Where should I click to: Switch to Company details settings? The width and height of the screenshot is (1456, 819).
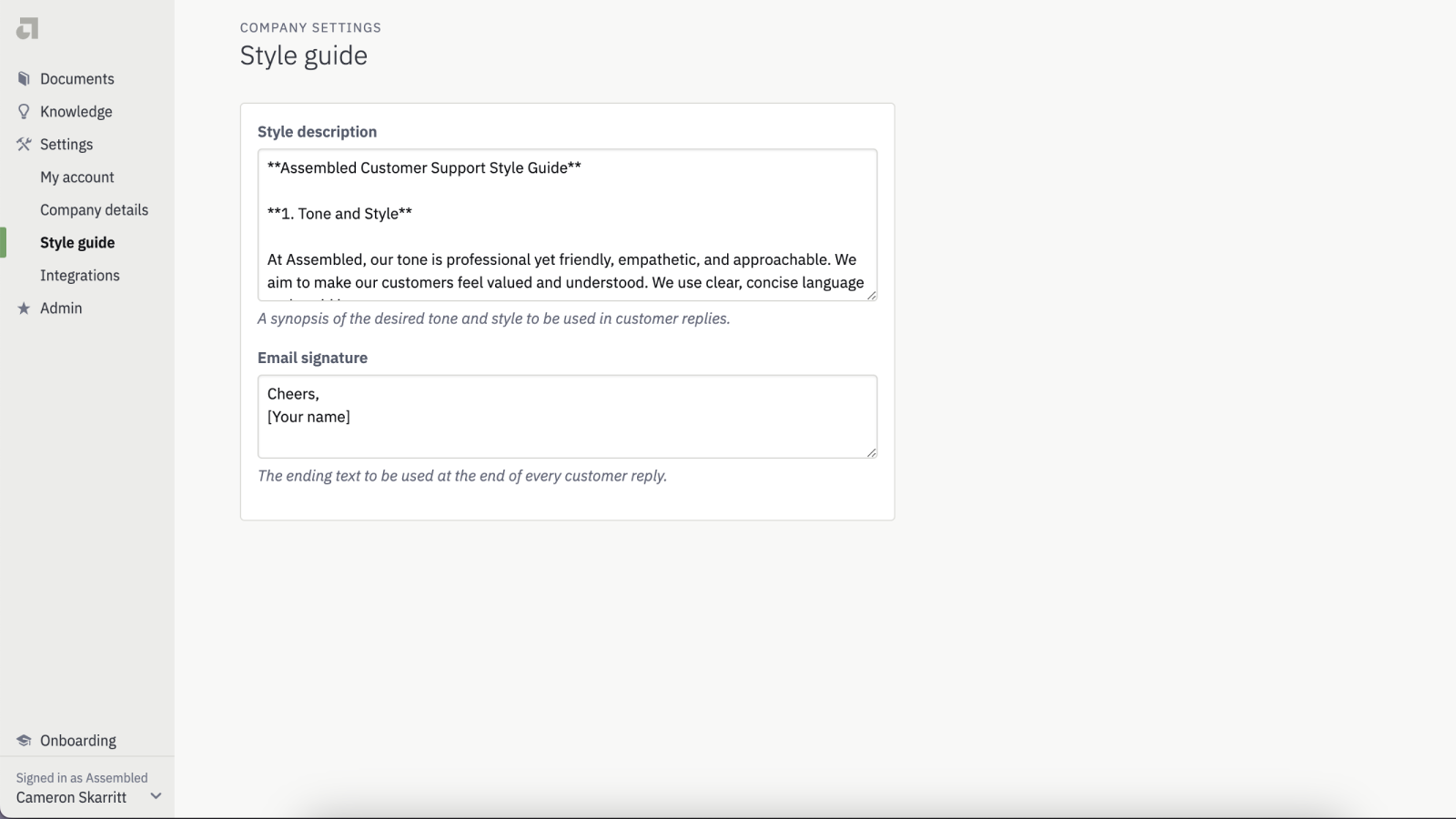tap(94, 209)
